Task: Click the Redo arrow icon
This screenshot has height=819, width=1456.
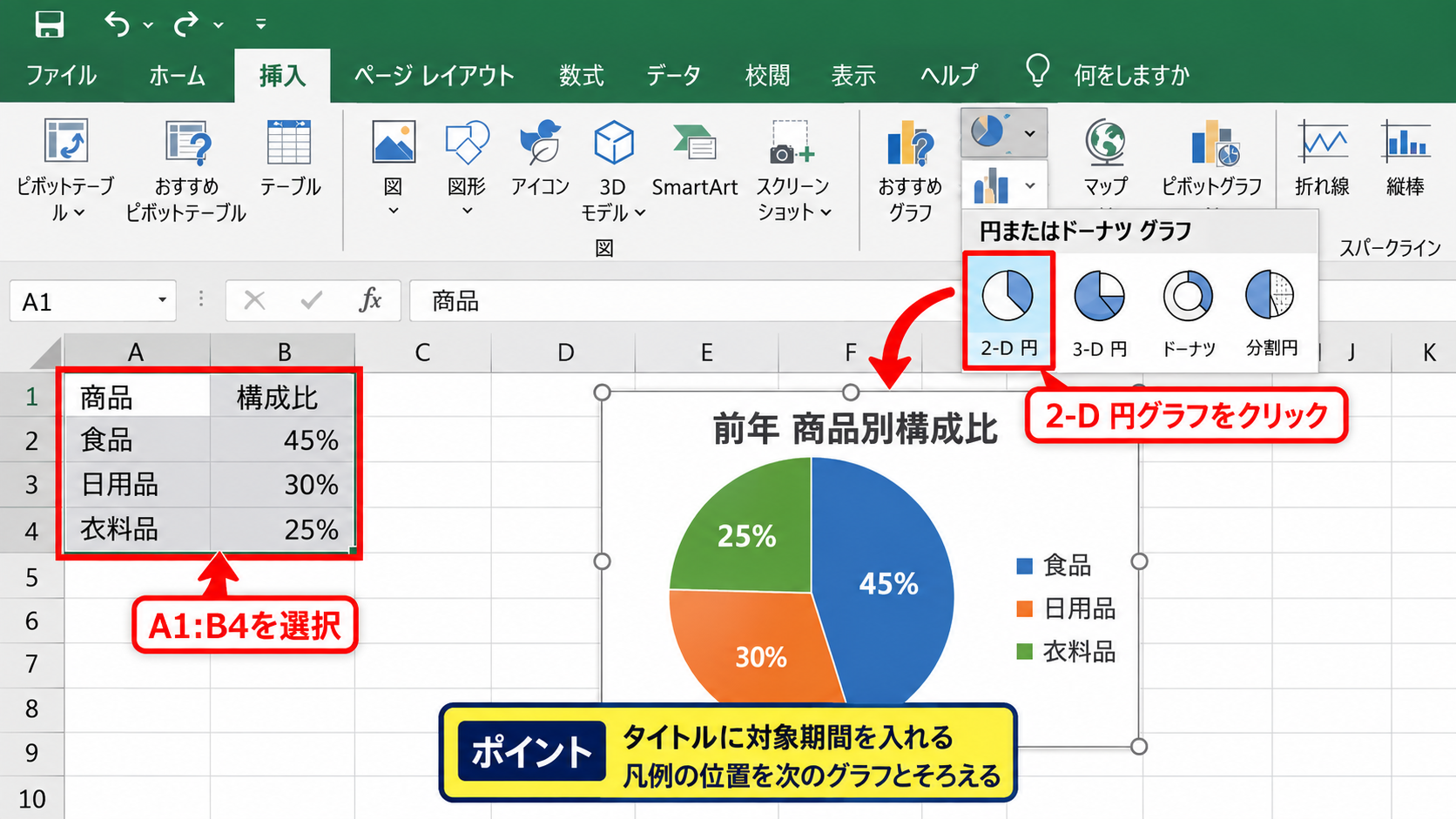Action: coord(185,23)
